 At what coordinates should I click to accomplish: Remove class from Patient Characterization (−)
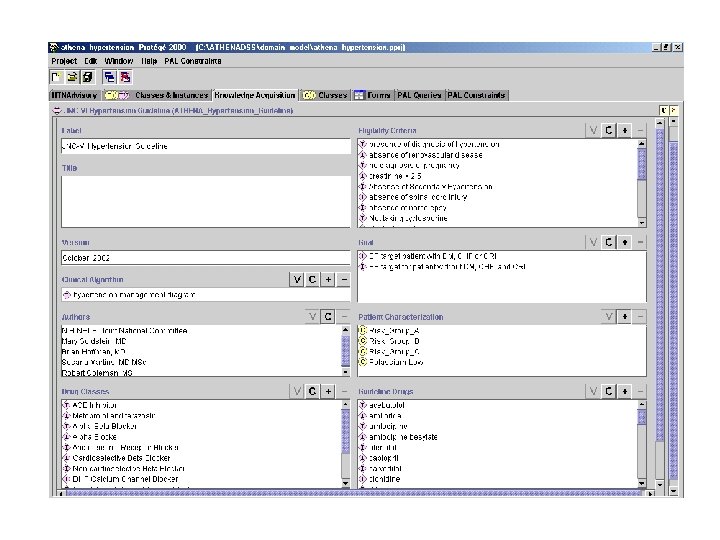click(640, 316)
